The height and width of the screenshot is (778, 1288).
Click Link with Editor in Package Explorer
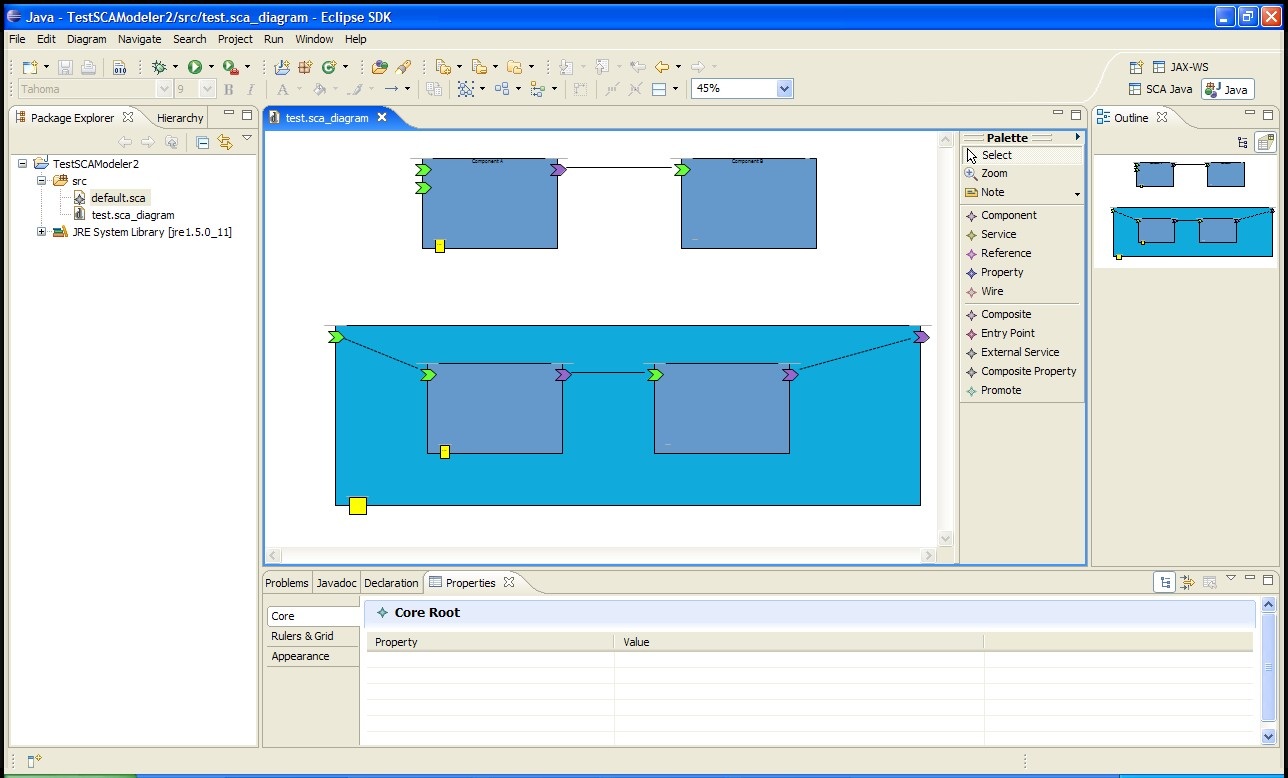[x=225, y=142]
